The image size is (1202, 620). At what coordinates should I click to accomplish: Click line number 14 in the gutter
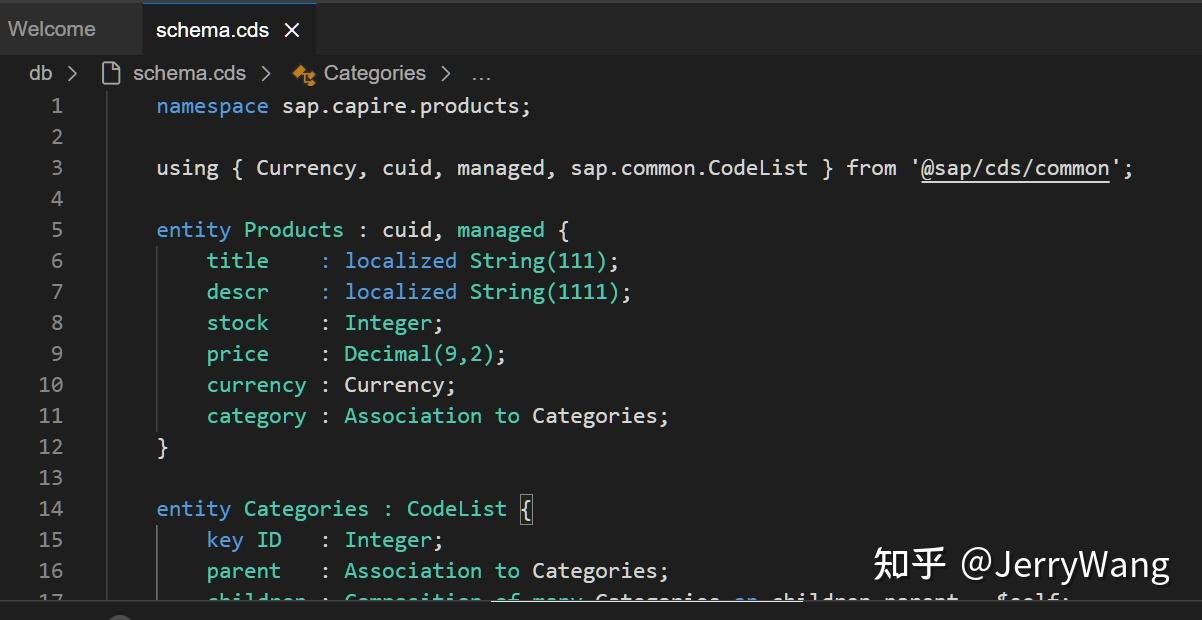(50, 509)
